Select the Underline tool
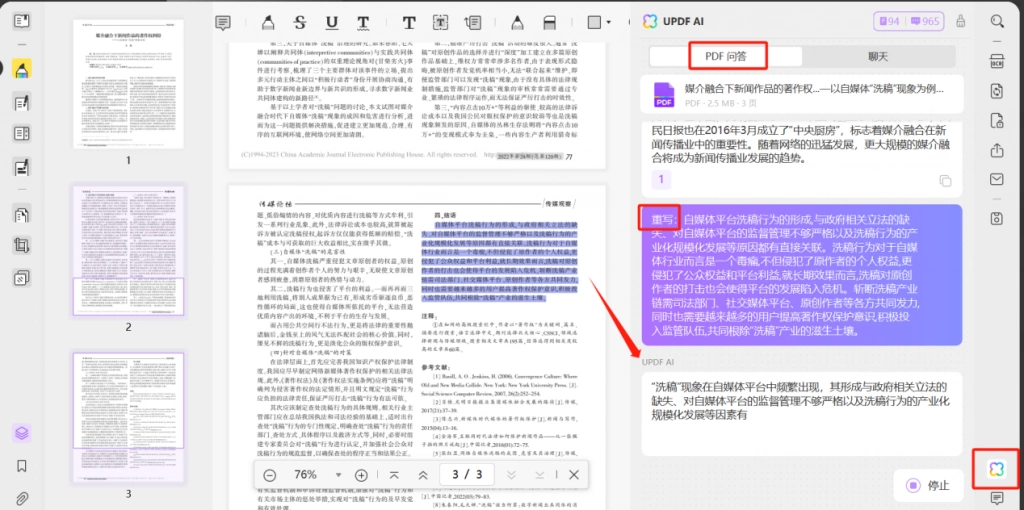1024x510 pixels. point(332,23)
